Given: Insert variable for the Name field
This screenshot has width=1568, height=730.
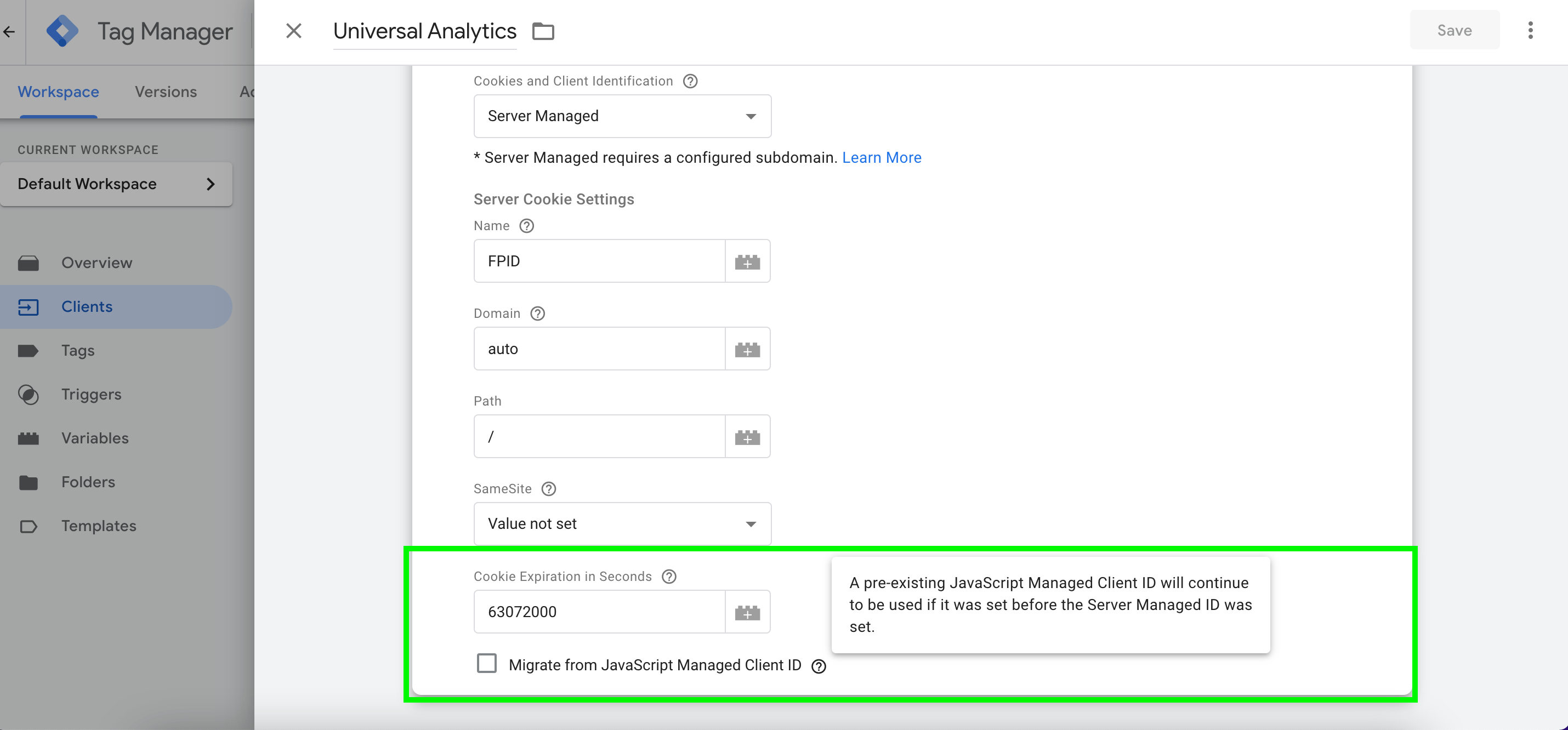Looking at the screenshot, I should pyautogui.click(x=747, y=261).
